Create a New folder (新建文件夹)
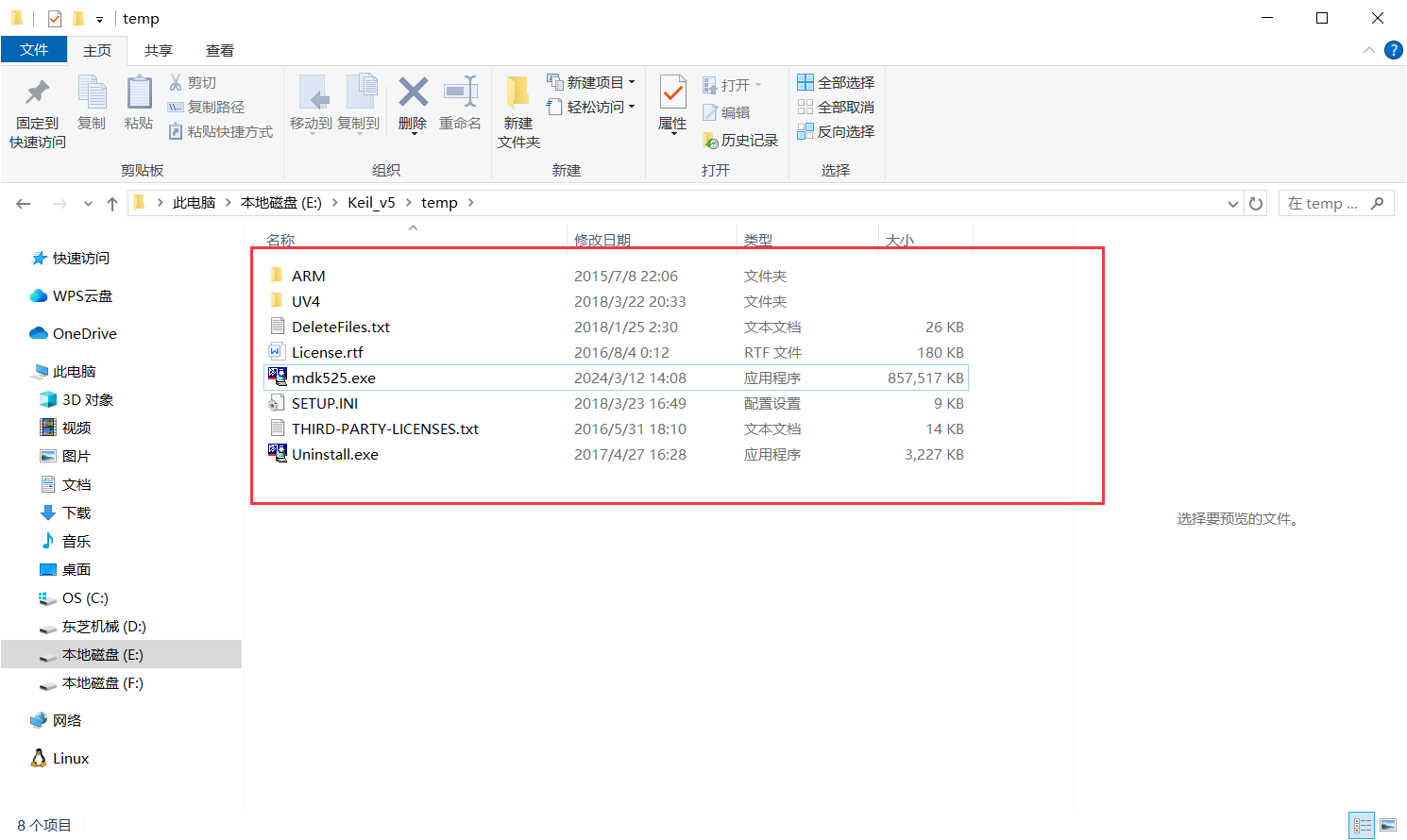The height and width of the screenshot is (840, 1407). 518,111
